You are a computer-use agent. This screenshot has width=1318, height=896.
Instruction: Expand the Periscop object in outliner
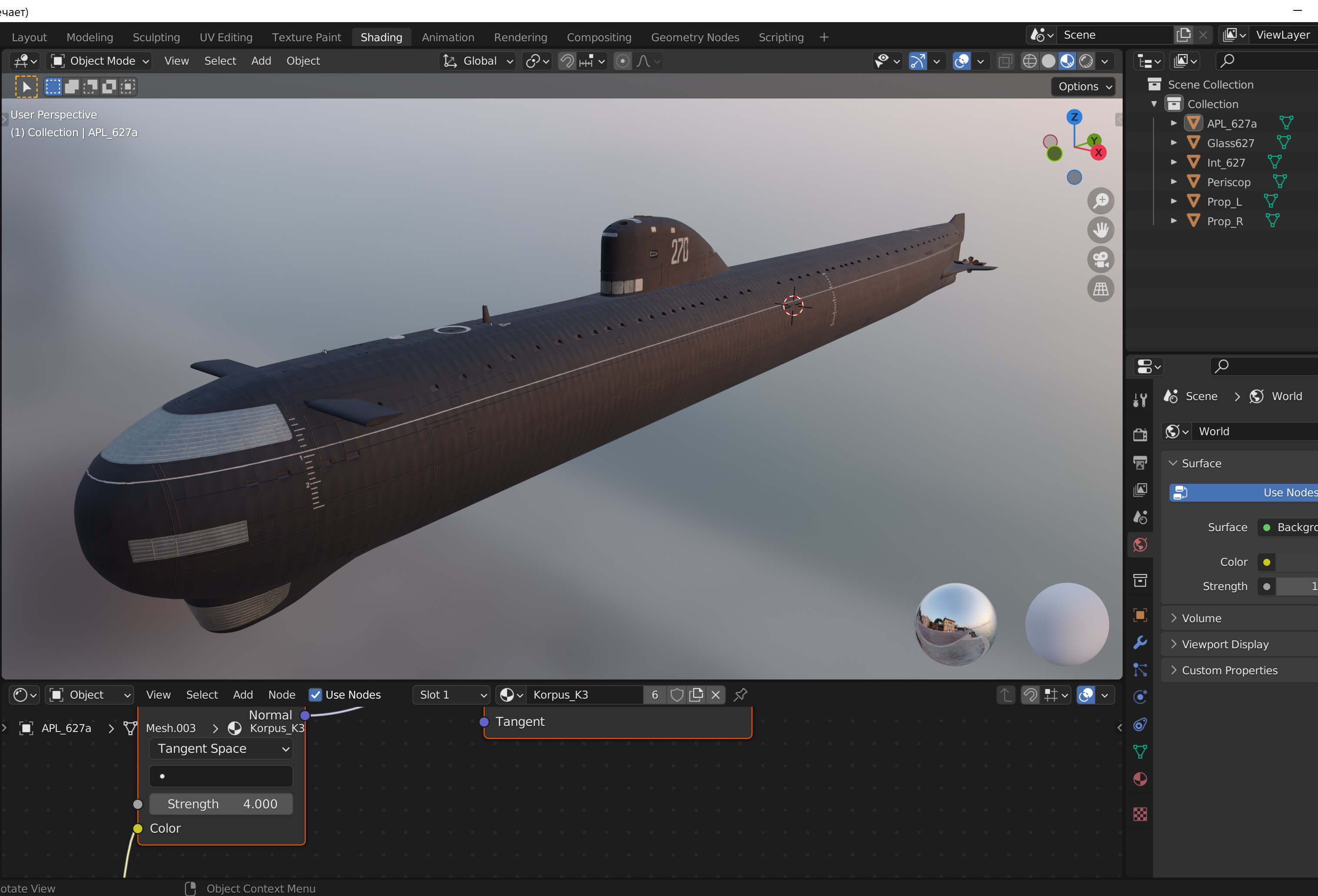1173,182
